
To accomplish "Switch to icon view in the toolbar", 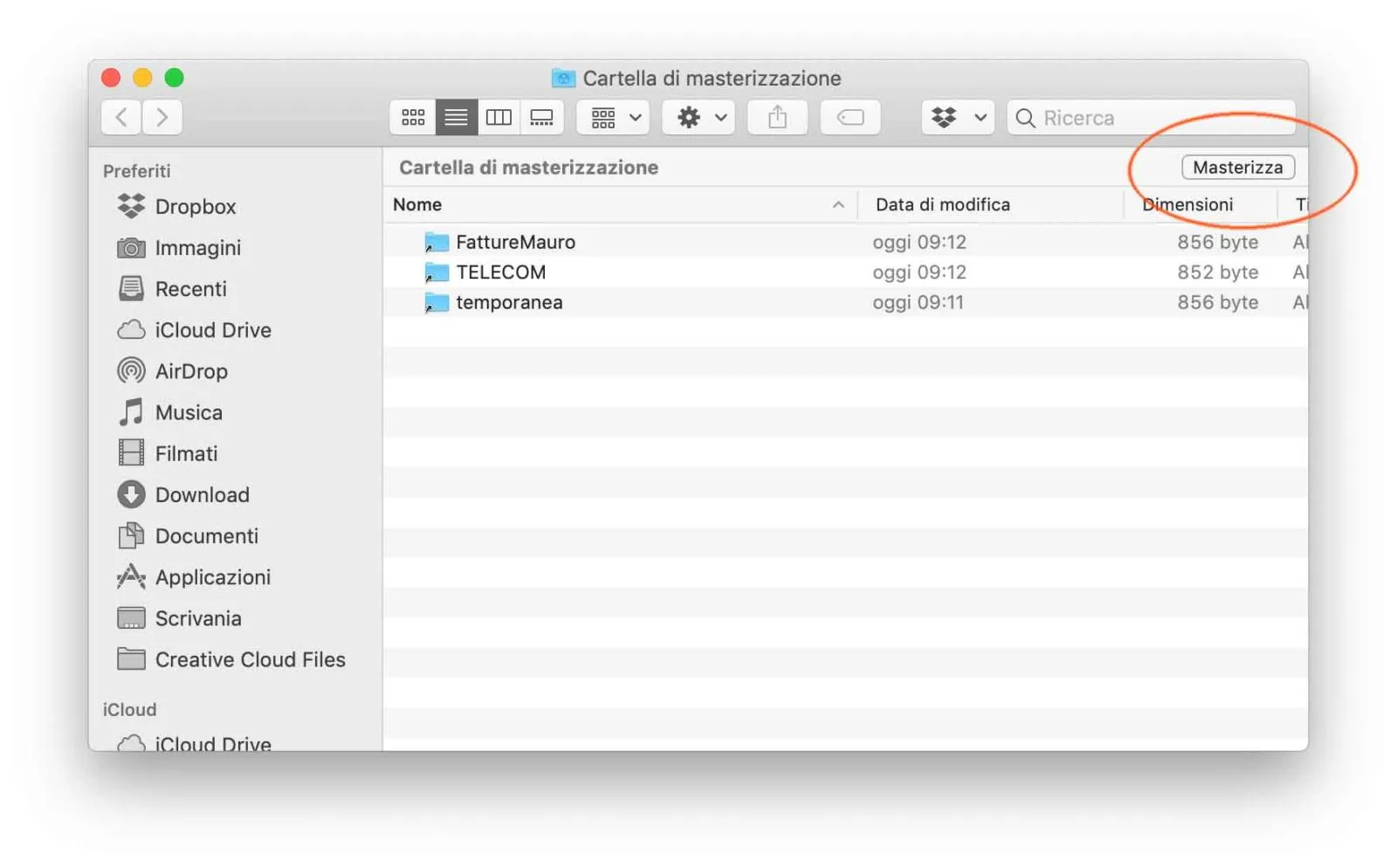I will point(412,117).
